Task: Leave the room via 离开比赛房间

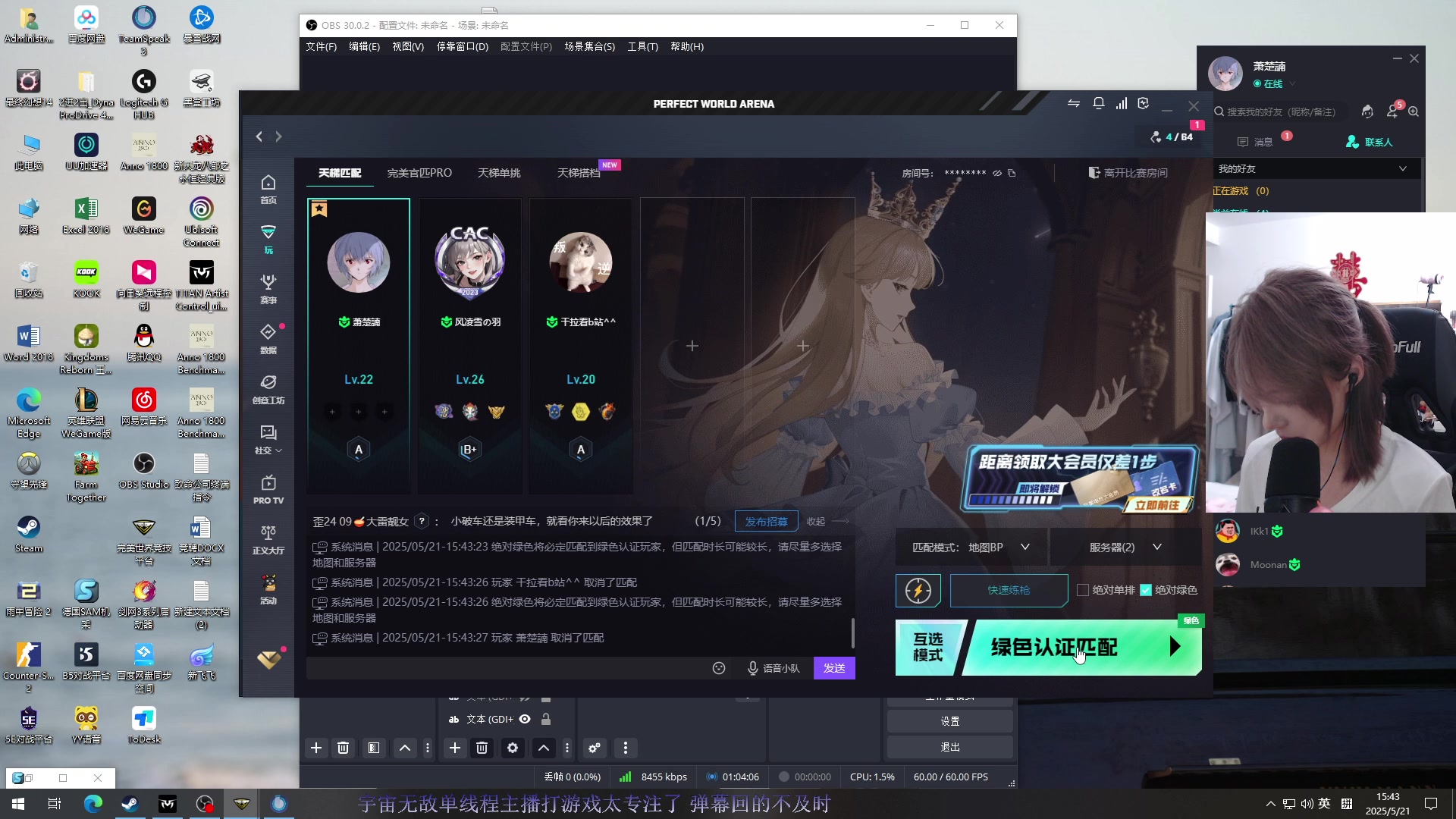Action: (1128, 173)
